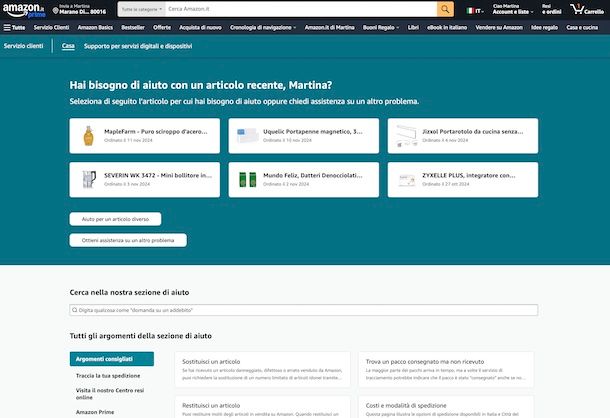Open Casa e cucina nav link
This screenshot has height=418, width=610.
coord(582,28)
